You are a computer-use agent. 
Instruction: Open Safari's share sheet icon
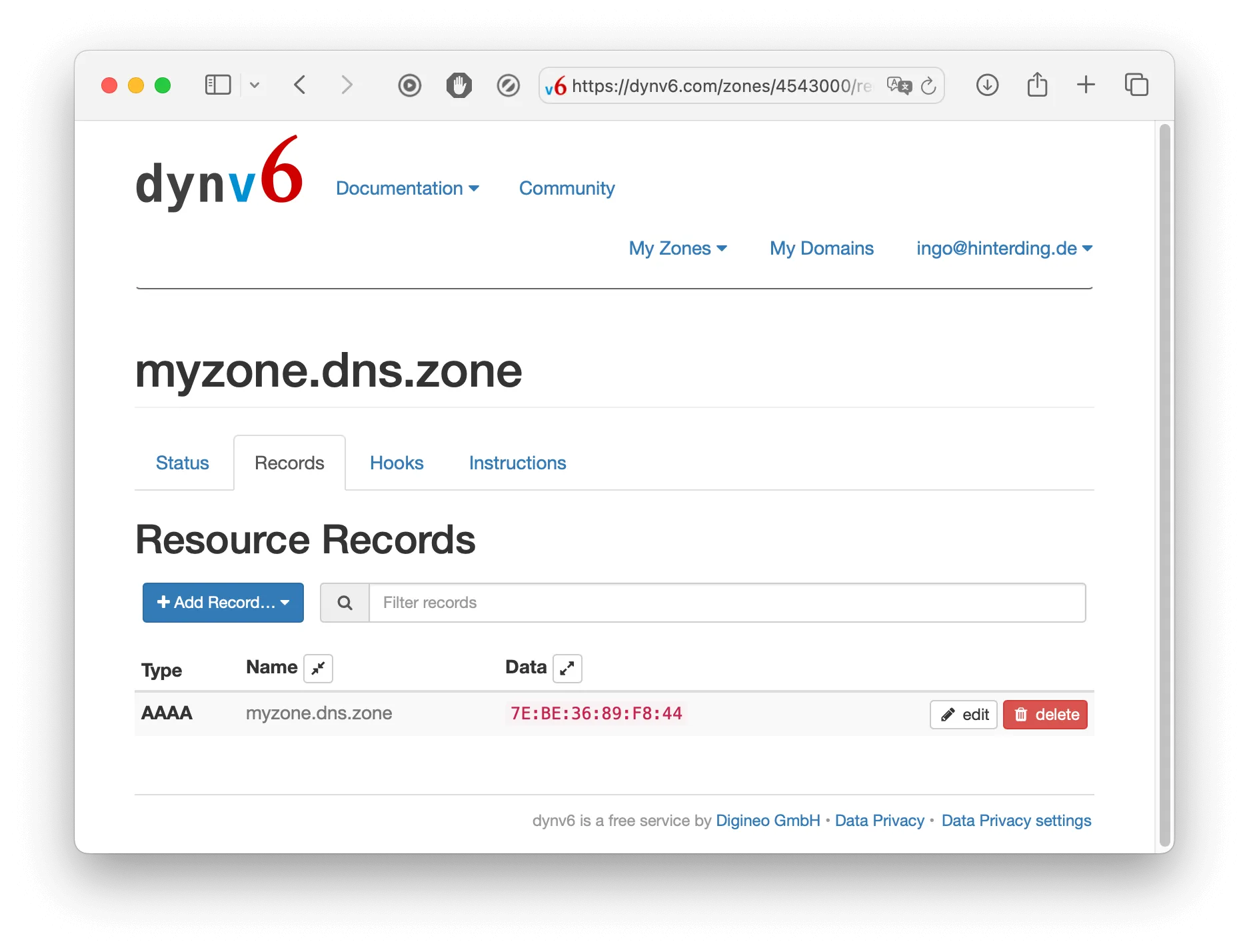coord(1037,85)
